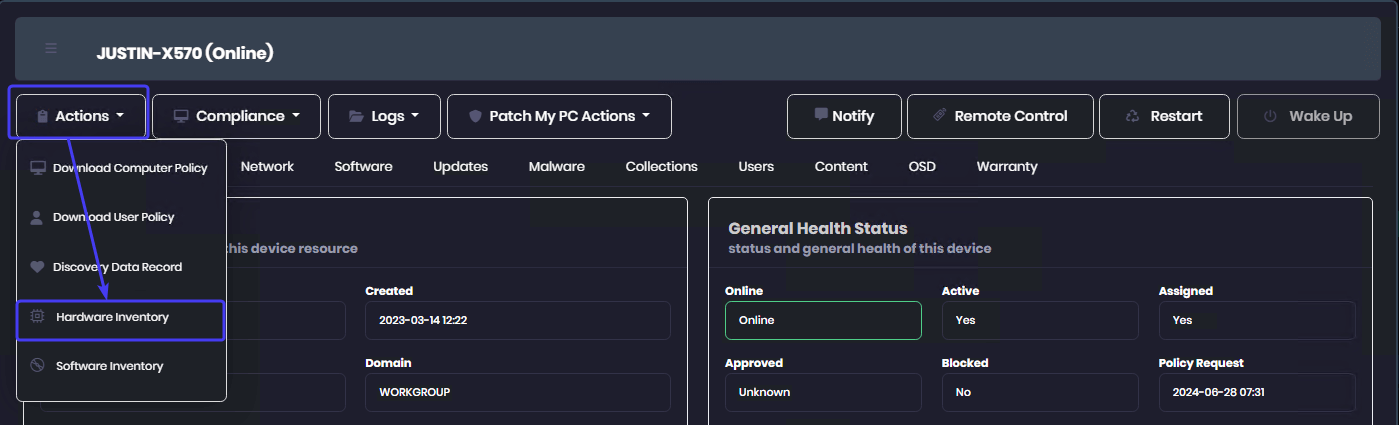Send a notification with the Notify button
This screenshot has width=1399, height=425.
pyautogui.click(x=844, y=116)
